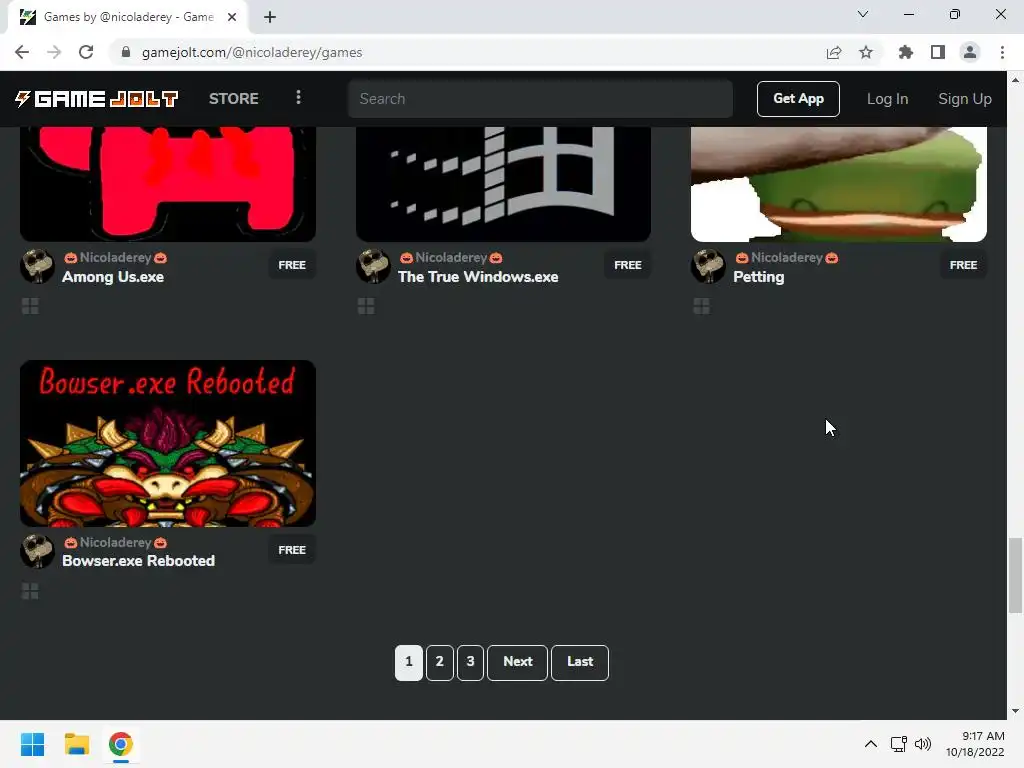The width and height of the screenshot is (1024, 768).
Task: Click Nicoladerey avatar beside Petting
Action: 709,266
